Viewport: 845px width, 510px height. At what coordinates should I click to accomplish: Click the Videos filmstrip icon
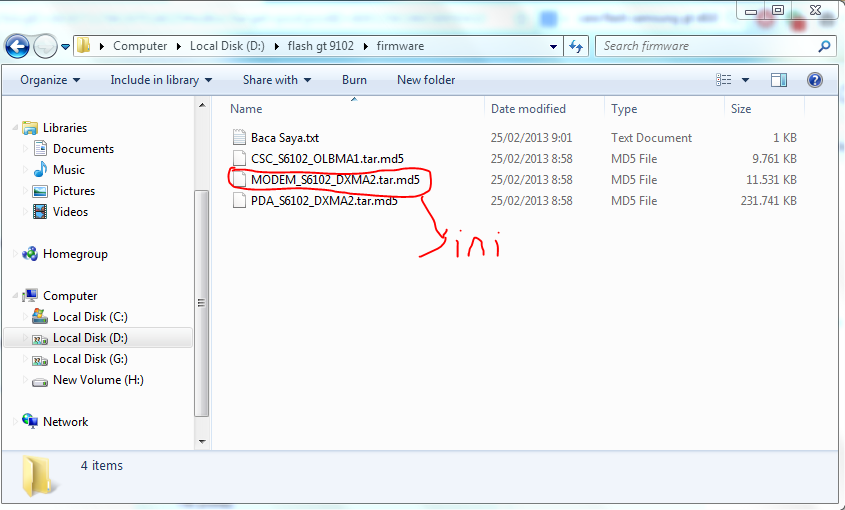pos(40,212)
